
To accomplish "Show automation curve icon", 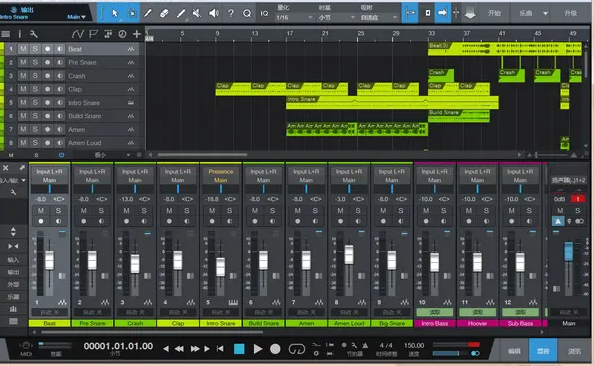I will (x=78, y=34).
